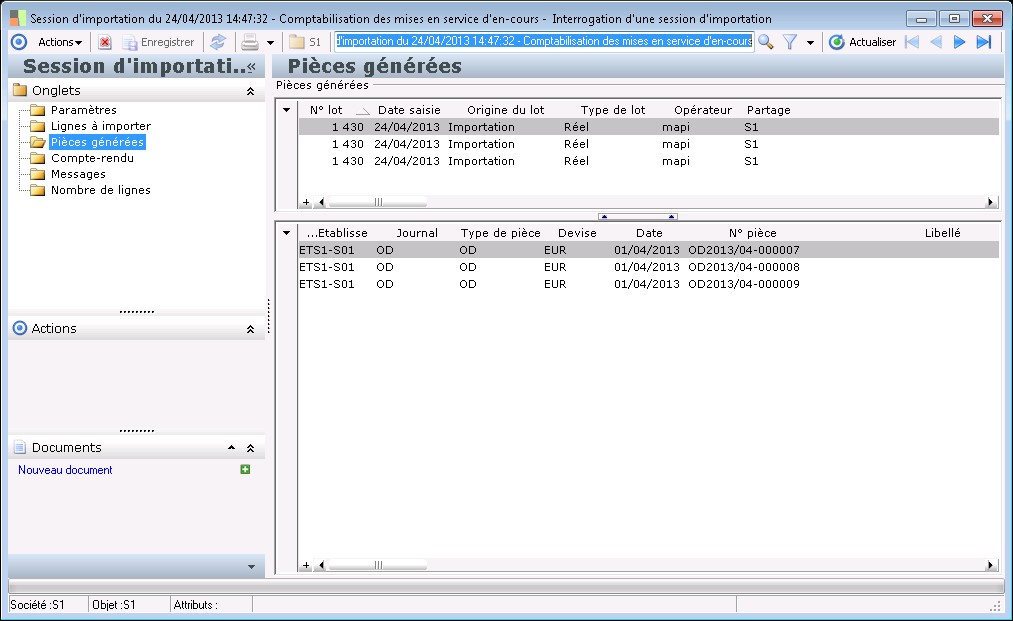Click the Nouveau document link

click(x=65, y=470)
